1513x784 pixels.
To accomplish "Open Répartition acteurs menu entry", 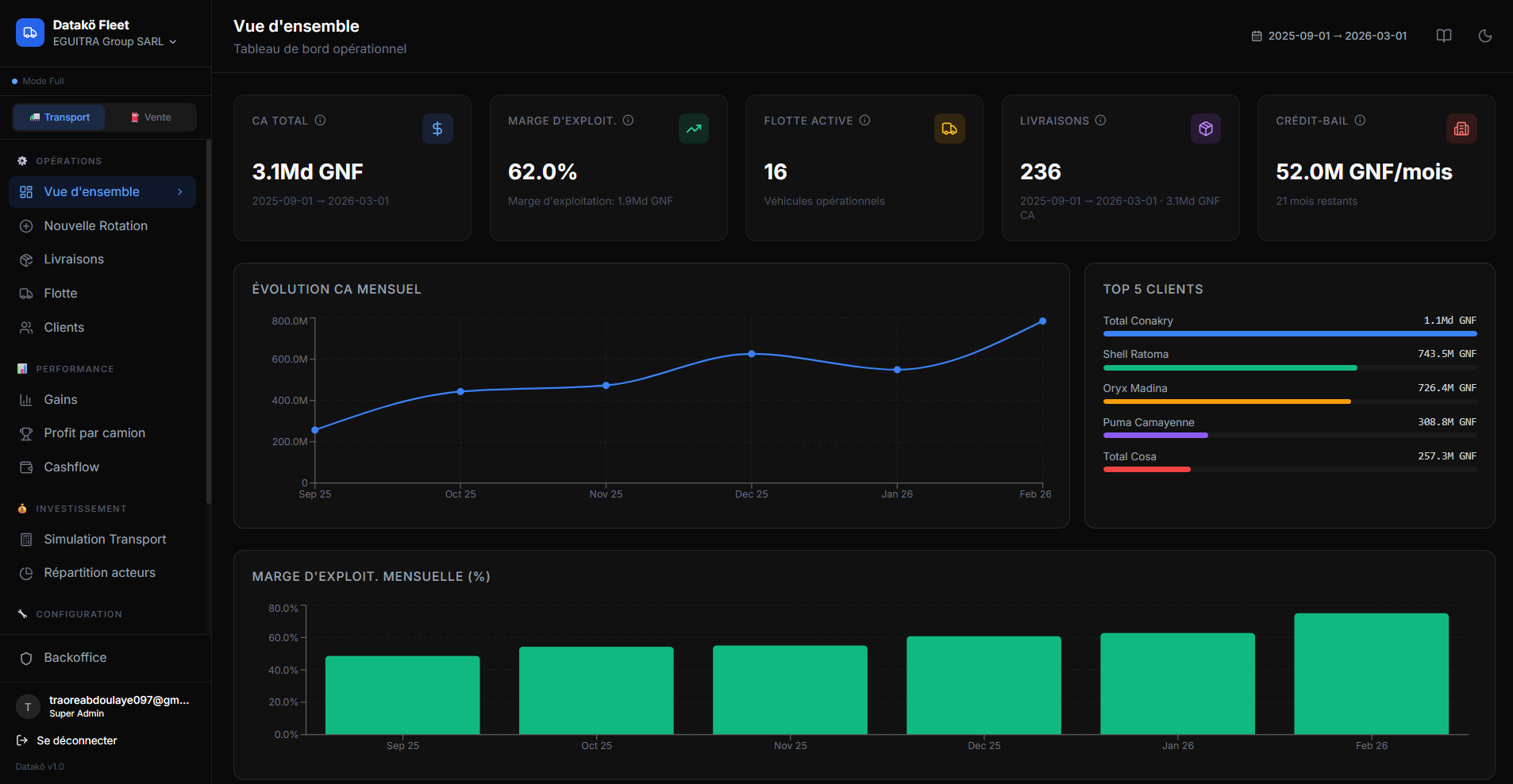I will [x=100, y=572].
